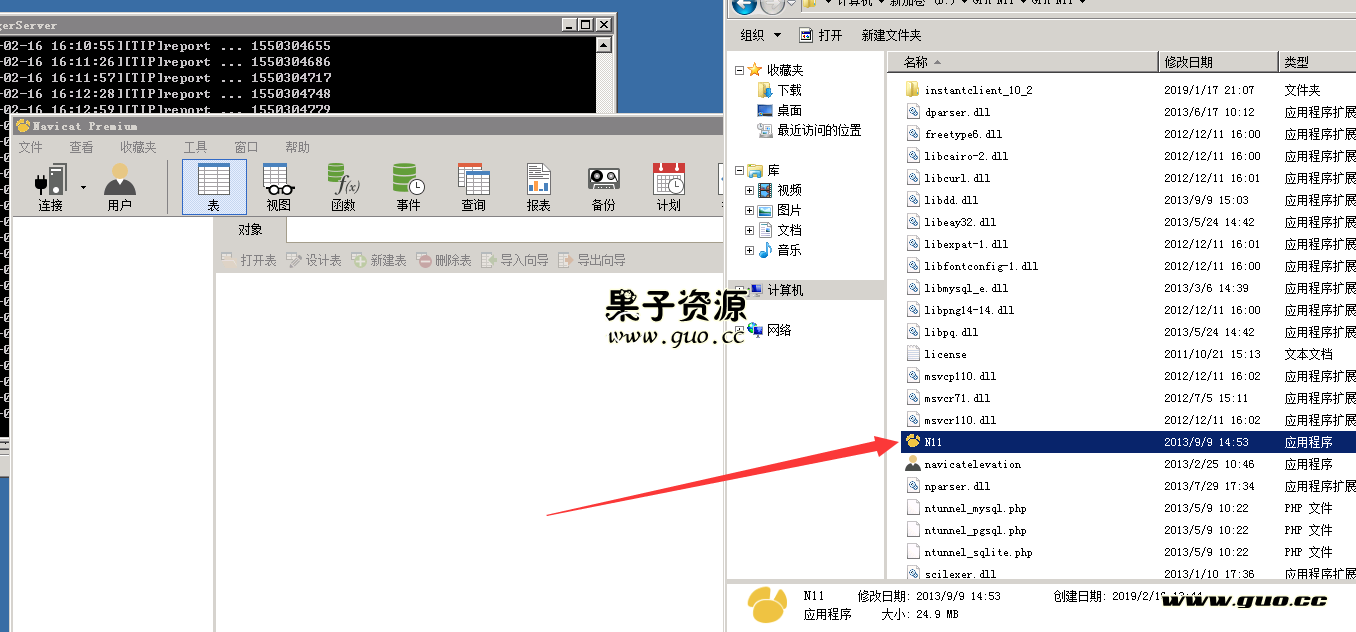Screen dimensions: 1356x632
Task: Click the New Folder (新建文件夹) button
Action: pyautogui.click(x=891, y=35)
